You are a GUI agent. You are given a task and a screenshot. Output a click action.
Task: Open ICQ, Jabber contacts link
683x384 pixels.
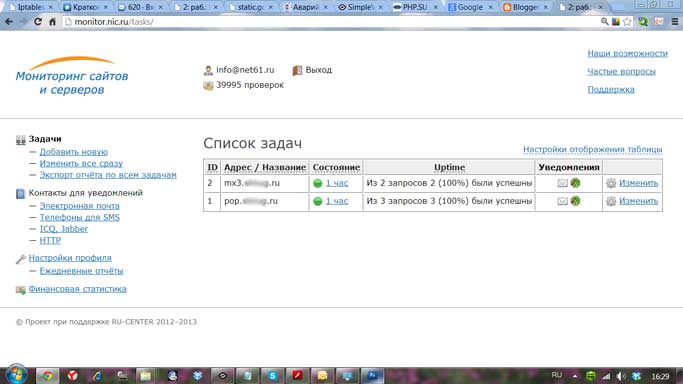(x=64, y=229)
